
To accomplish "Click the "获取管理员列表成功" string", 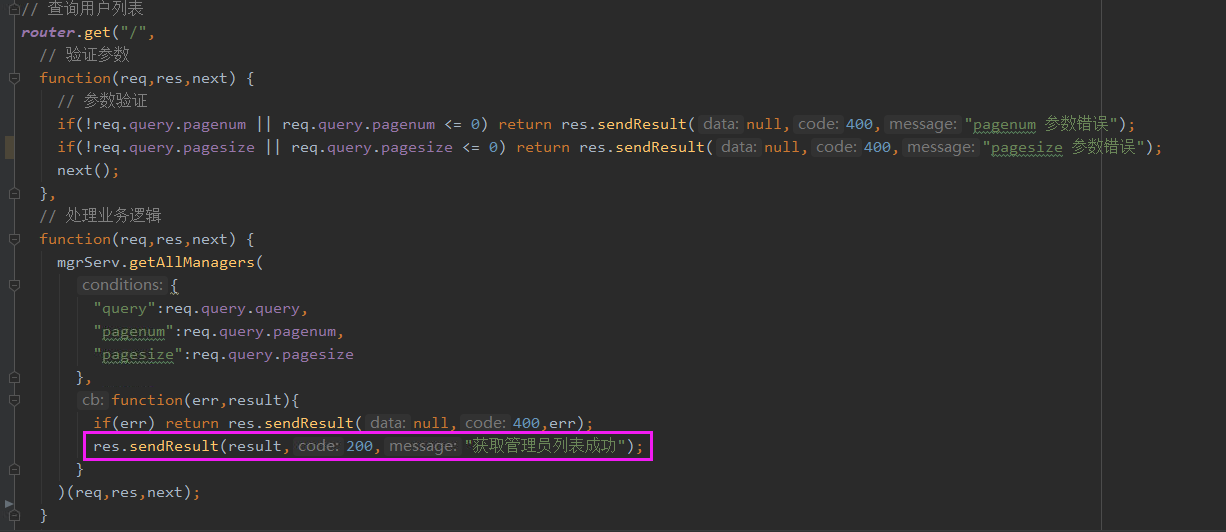I will click(545, 446).
